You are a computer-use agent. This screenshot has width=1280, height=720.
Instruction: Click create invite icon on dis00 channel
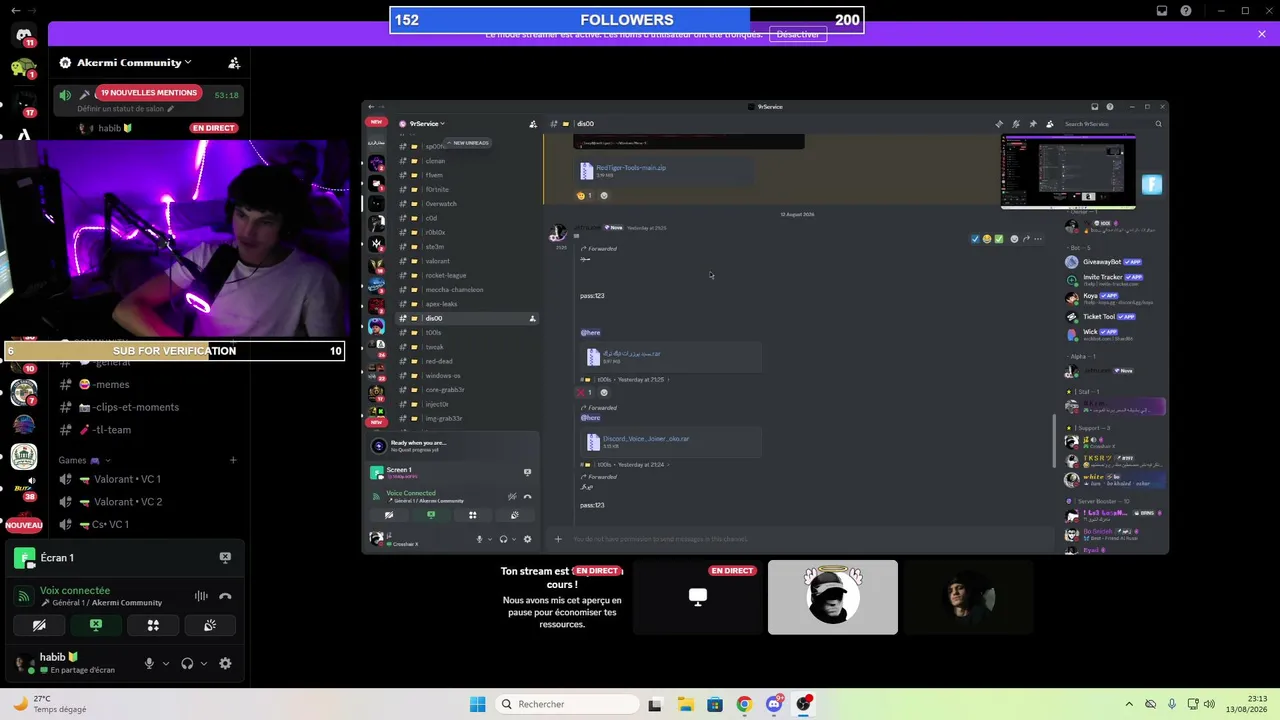pos(532,318)
